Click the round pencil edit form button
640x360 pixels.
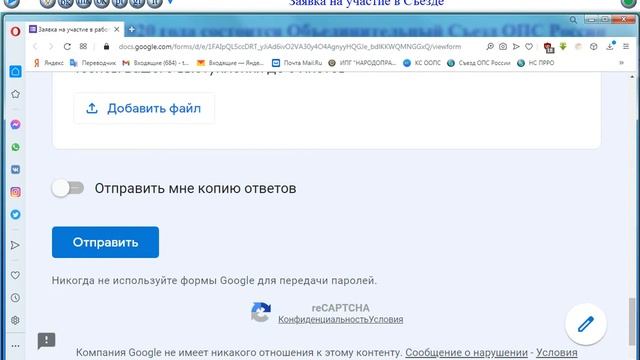[586, 324]
